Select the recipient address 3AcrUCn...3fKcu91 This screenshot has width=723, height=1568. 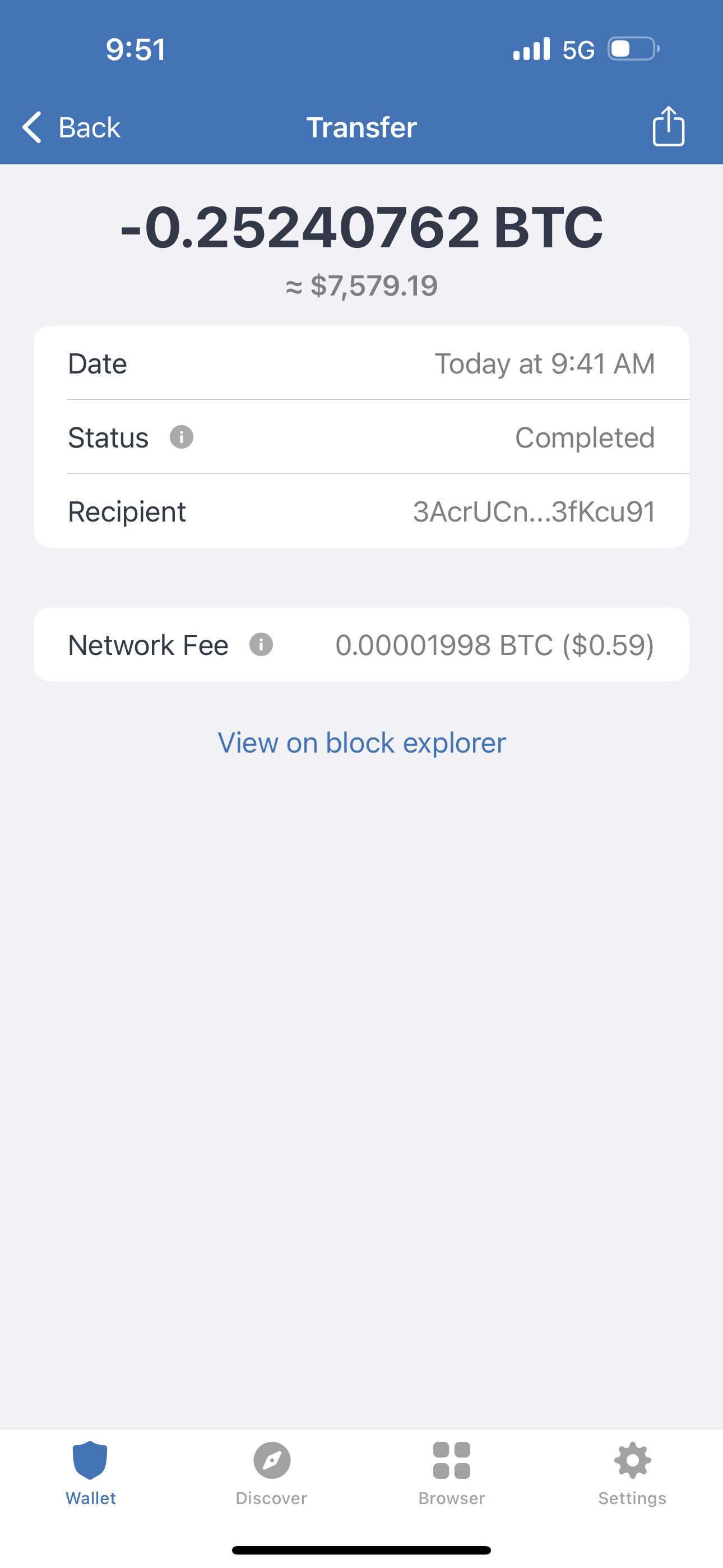coord(534,511)
